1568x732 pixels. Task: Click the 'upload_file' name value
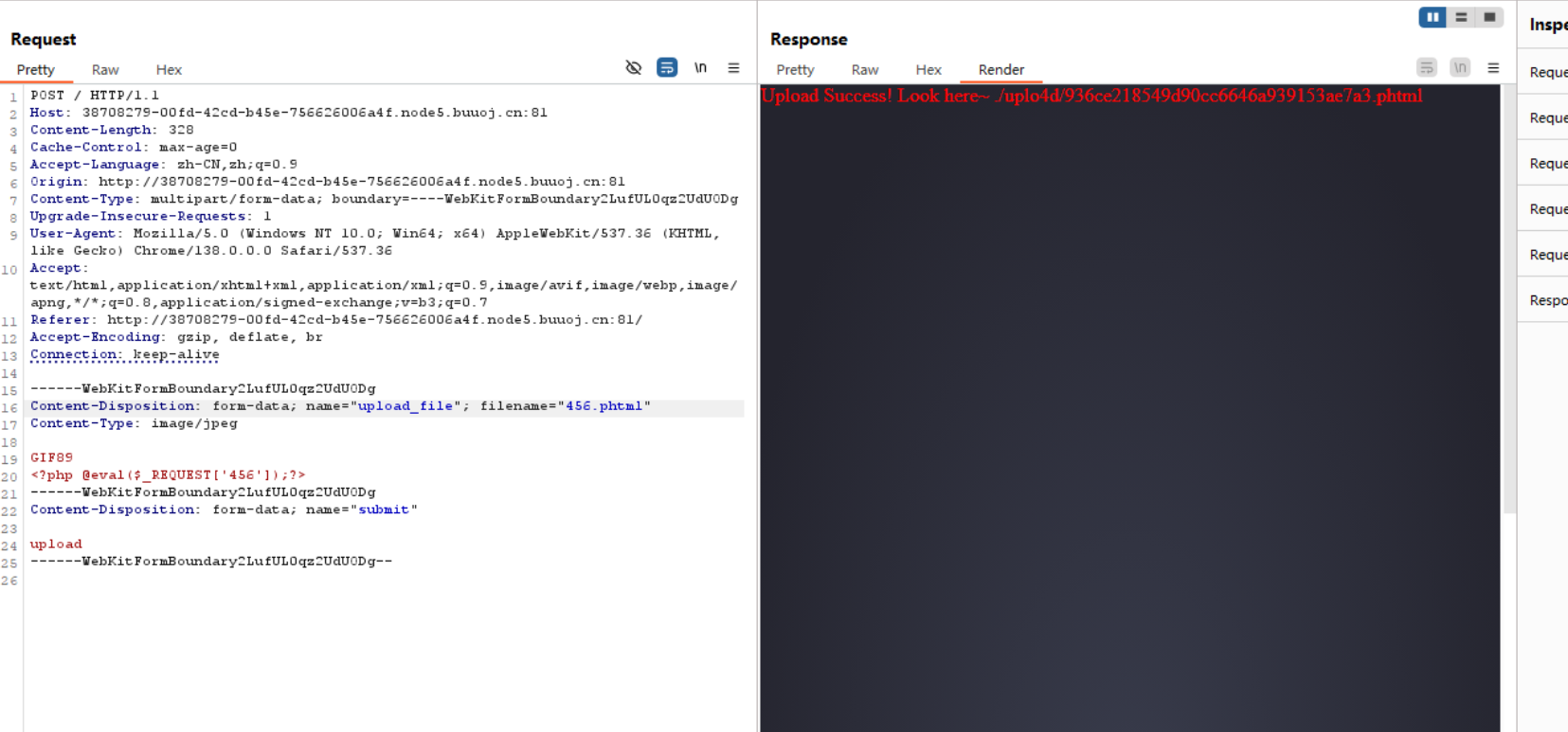406,406
